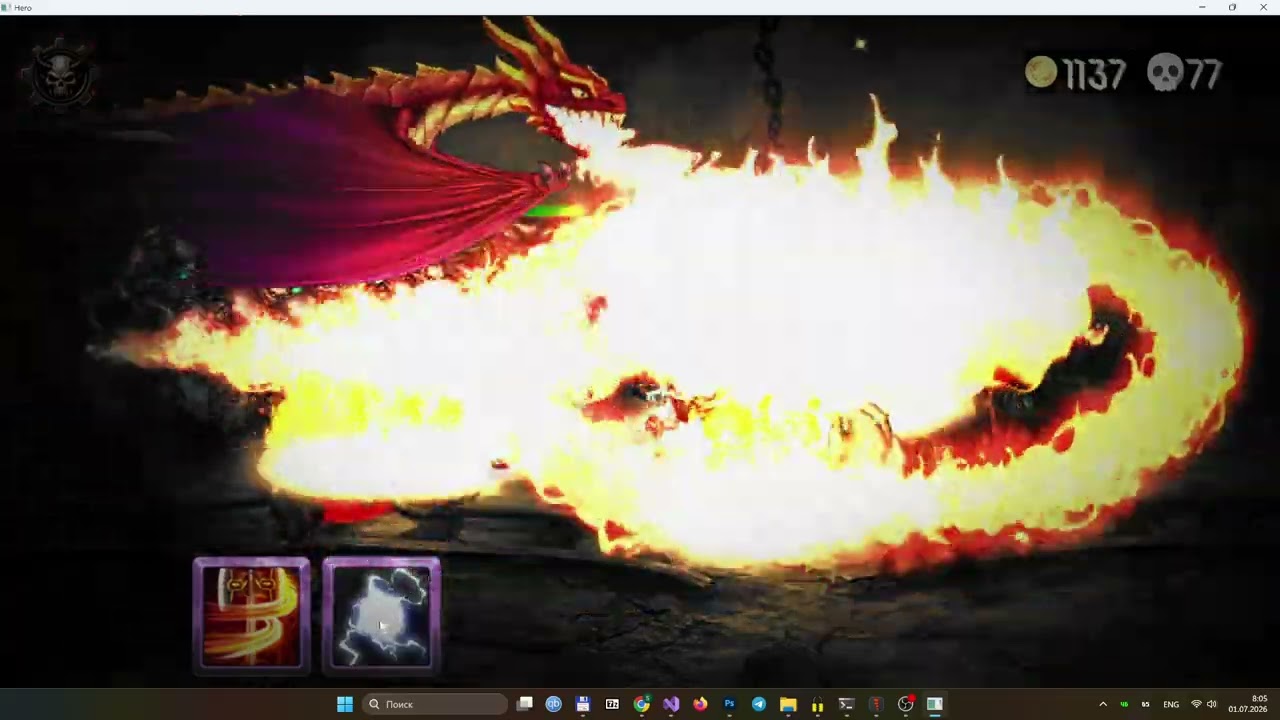
Task: Open Telegram from the taskbar
Action: coord(759,704)
